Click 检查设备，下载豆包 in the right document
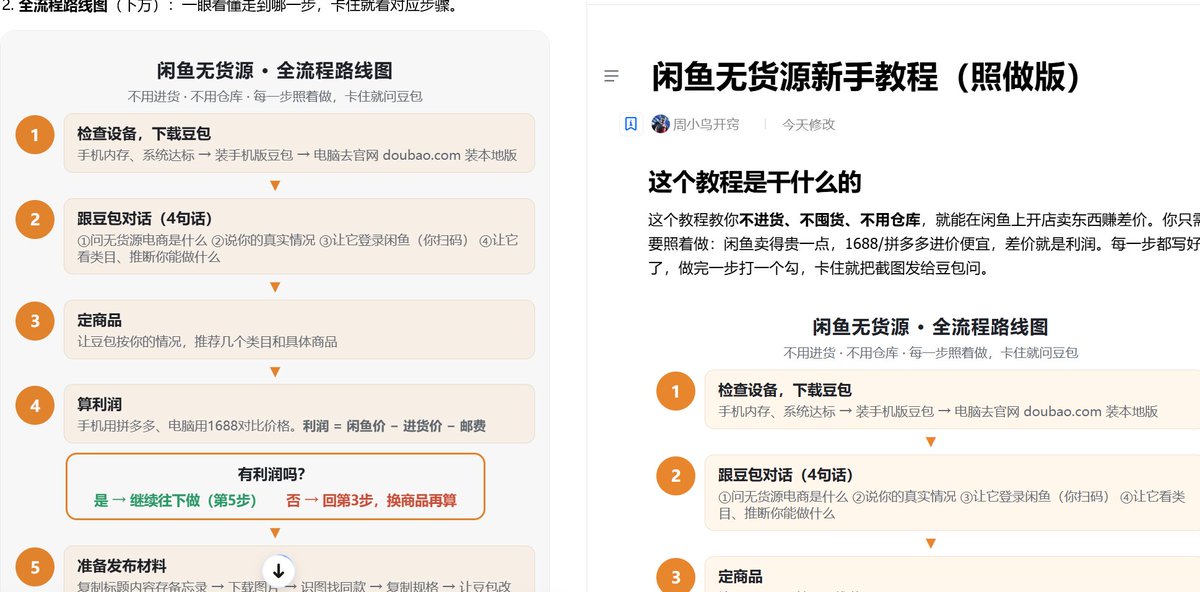The width and height of the screenshot is (1200, 592). 785,390
